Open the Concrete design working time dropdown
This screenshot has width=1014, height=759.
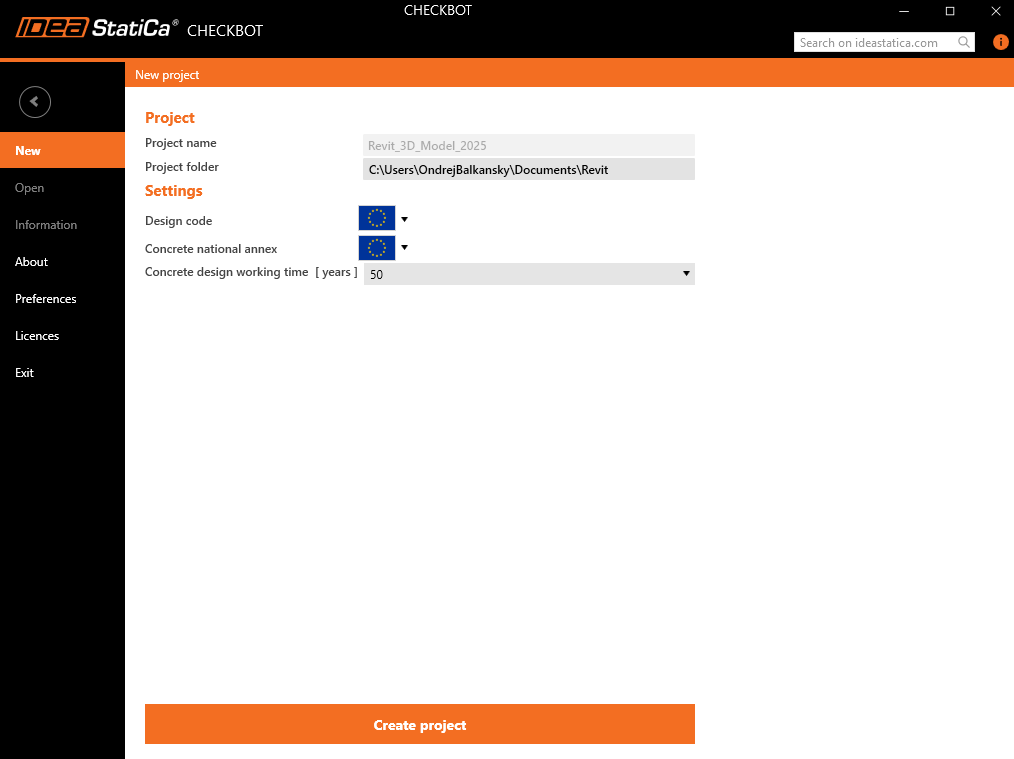point(529,274)
